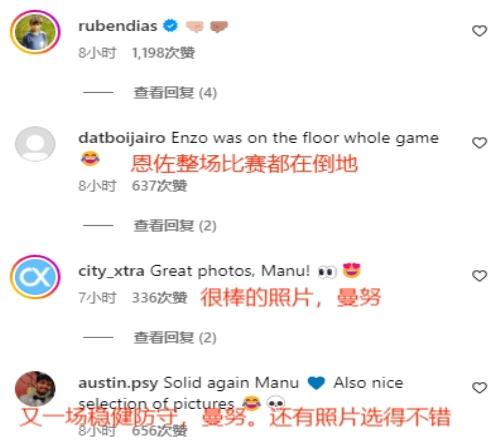Click the blue verified badge beside rubendias
Image resolution: width=500 pixels, height=440 pixels.
170,26
